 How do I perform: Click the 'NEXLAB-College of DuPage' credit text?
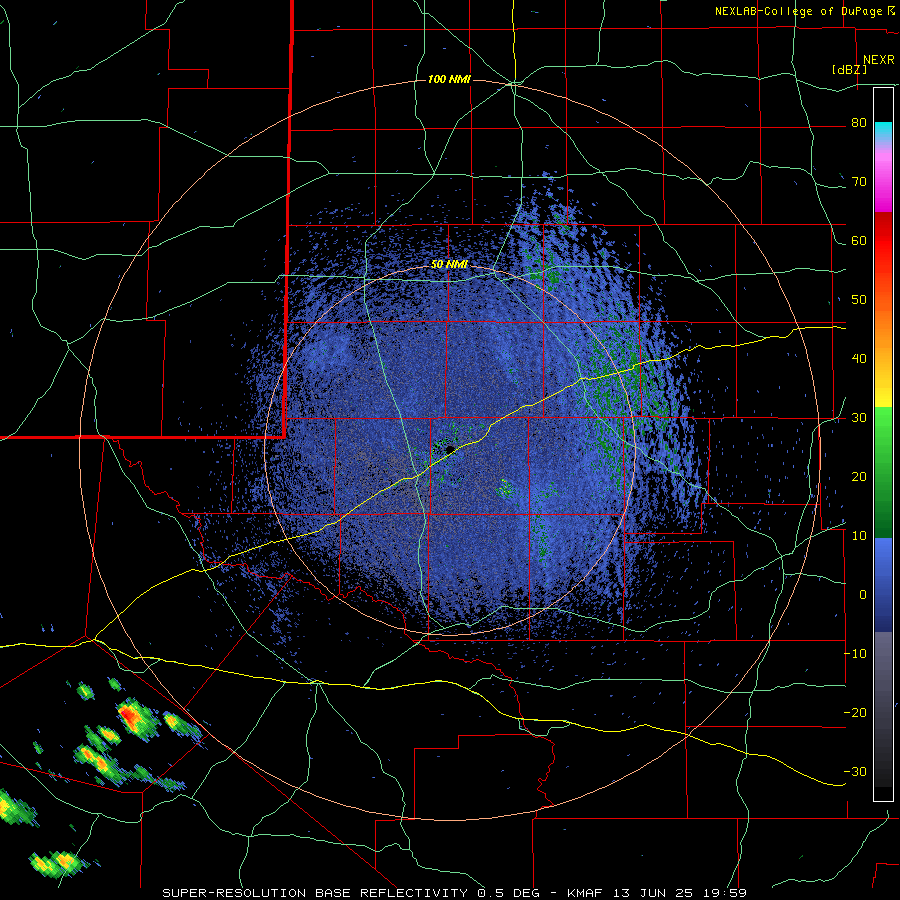pos(800,11)
